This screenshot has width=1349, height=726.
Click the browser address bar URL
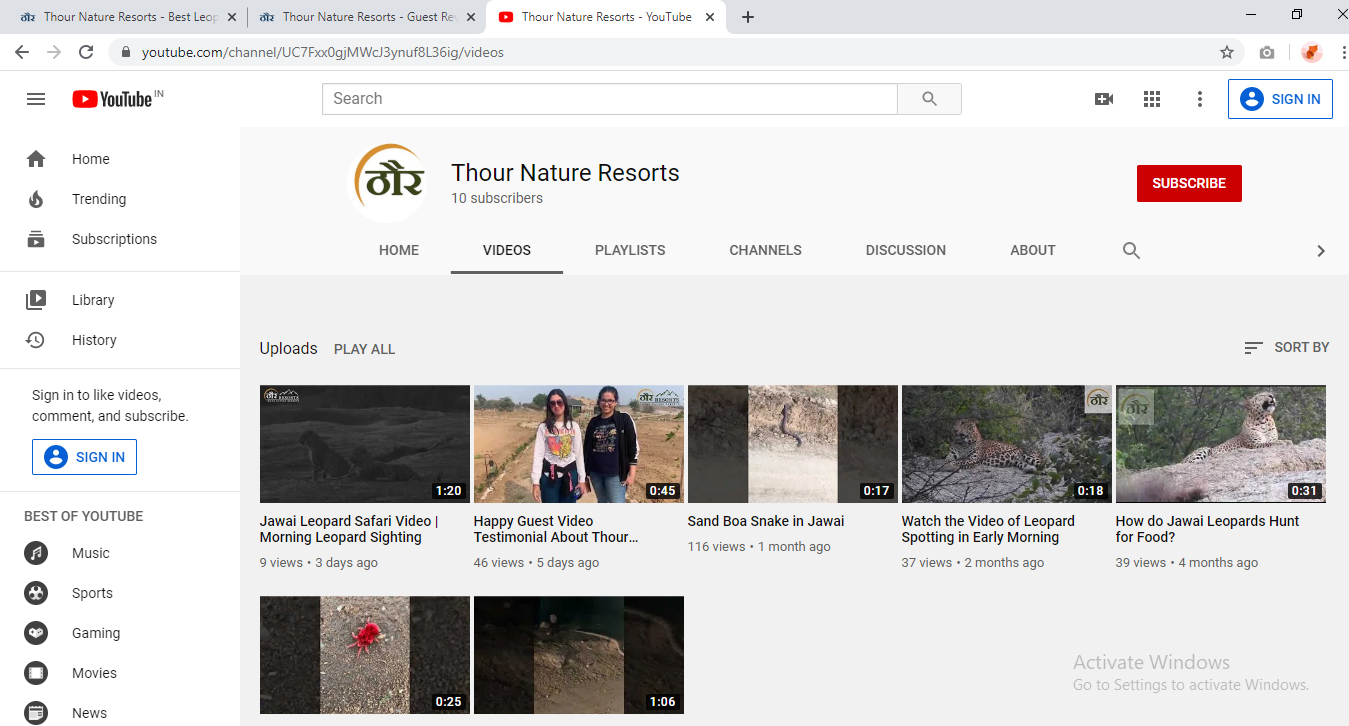click(322, 52)
